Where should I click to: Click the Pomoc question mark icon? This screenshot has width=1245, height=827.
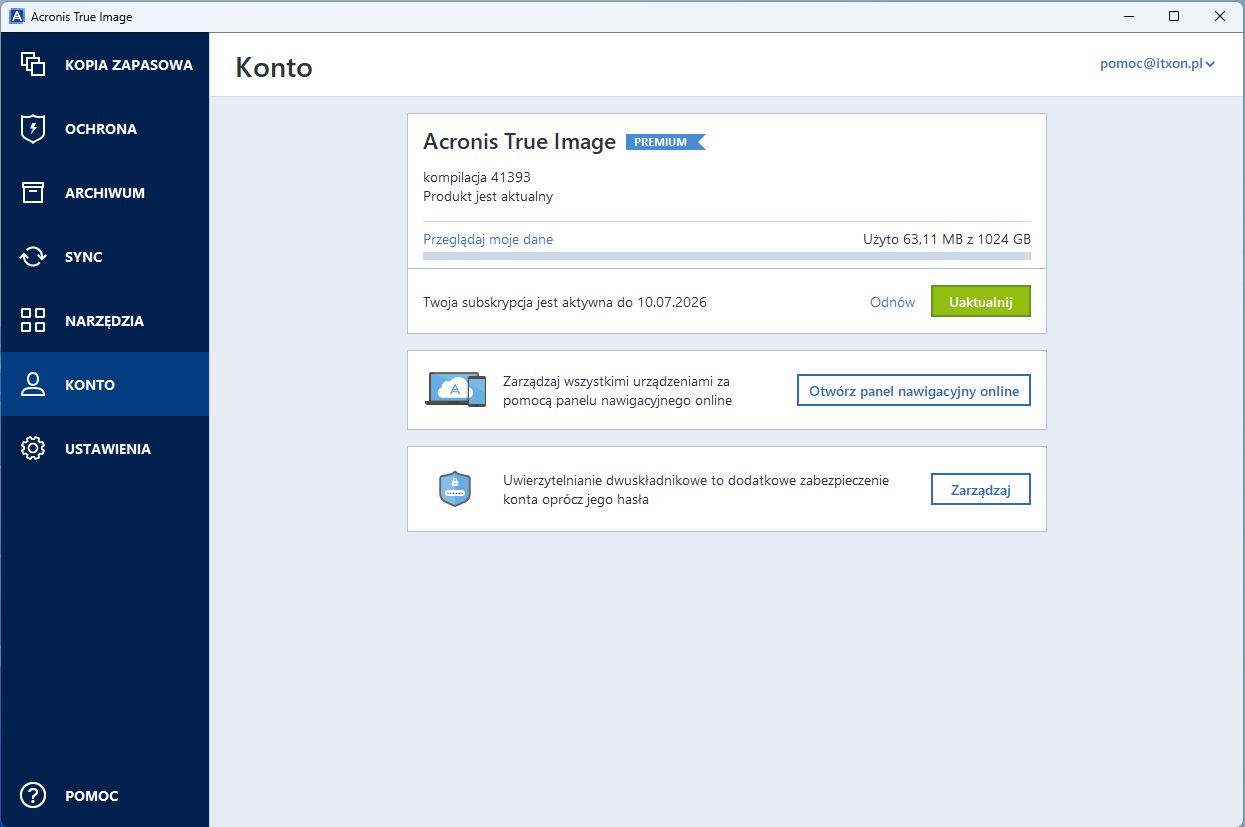coord(33,796)
